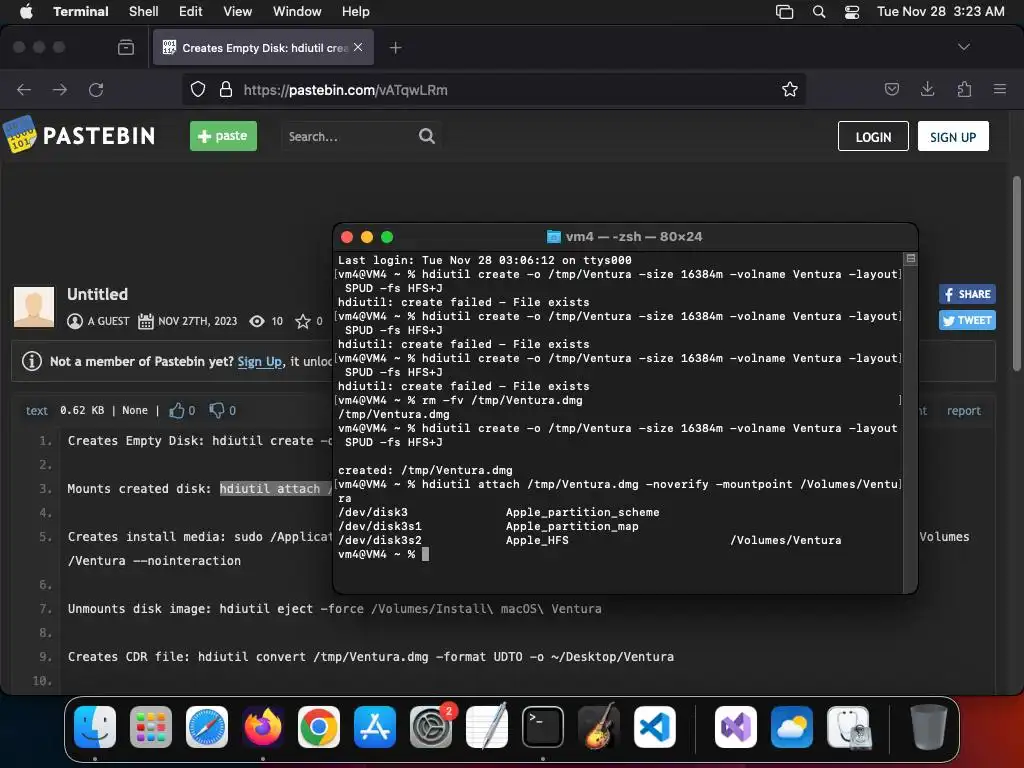1024x768 pixels.
Task: Open the Apple menu
Action: 26,11
